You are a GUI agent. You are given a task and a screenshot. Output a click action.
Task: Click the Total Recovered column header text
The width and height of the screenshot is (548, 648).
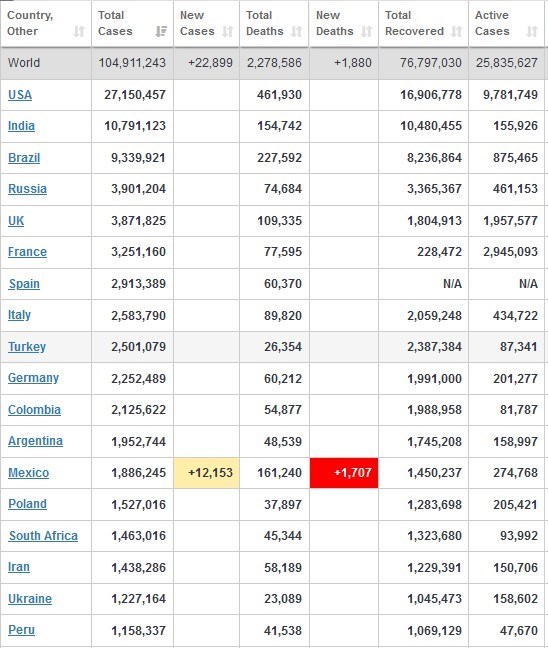415,23
